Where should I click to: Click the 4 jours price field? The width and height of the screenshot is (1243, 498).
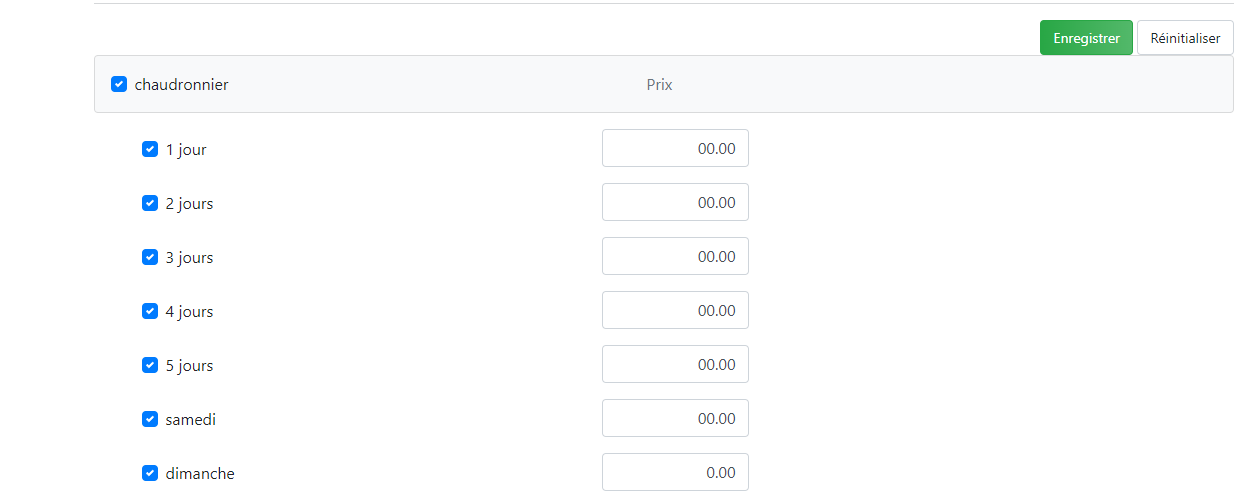[675, 310]
